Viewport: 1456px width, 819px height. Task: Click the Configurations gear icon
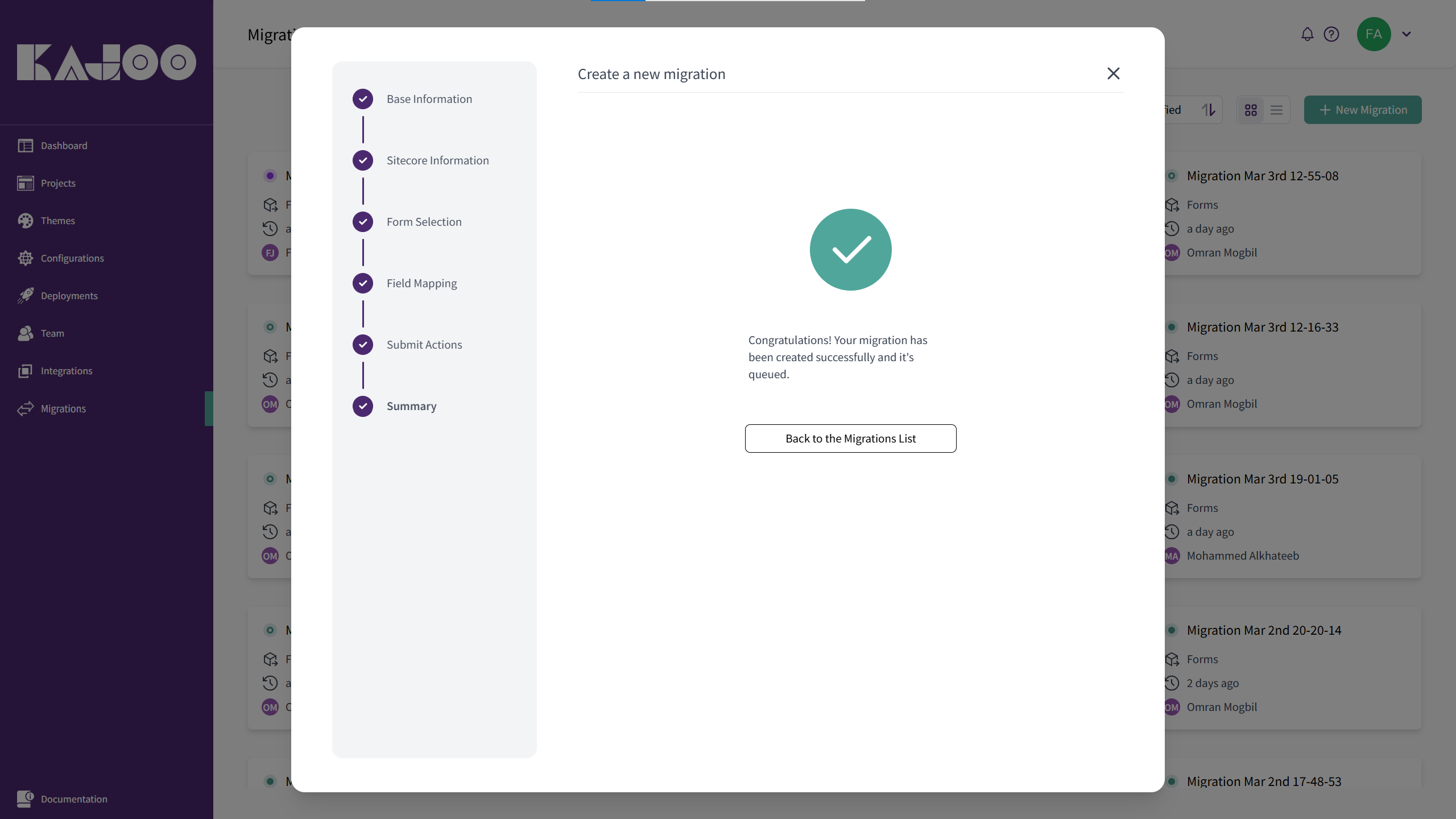pos(25,258)
